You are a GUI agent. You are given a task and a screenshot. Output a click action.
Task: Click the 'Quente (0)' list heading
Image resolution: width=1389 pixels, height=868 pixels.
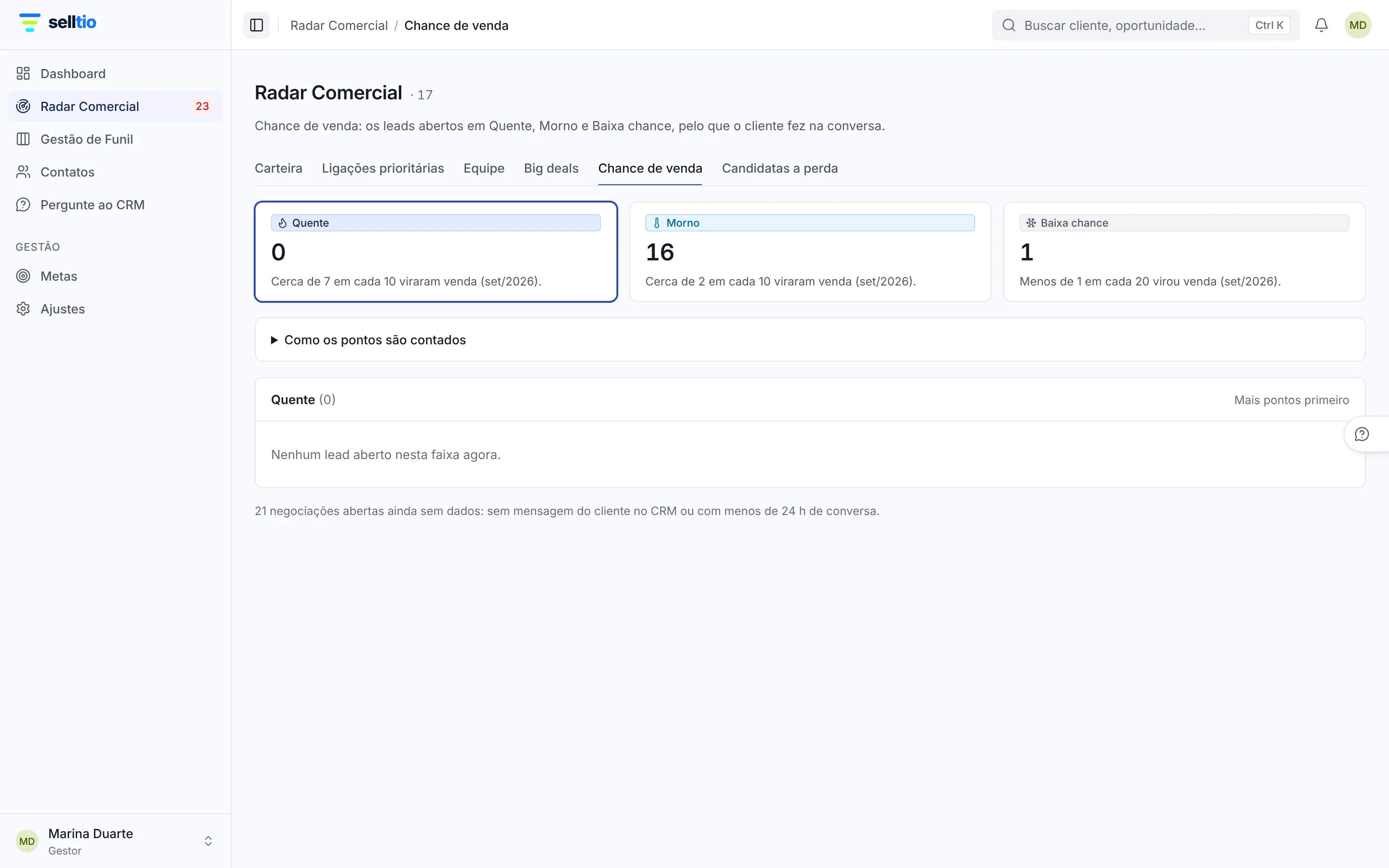point(303,400)
